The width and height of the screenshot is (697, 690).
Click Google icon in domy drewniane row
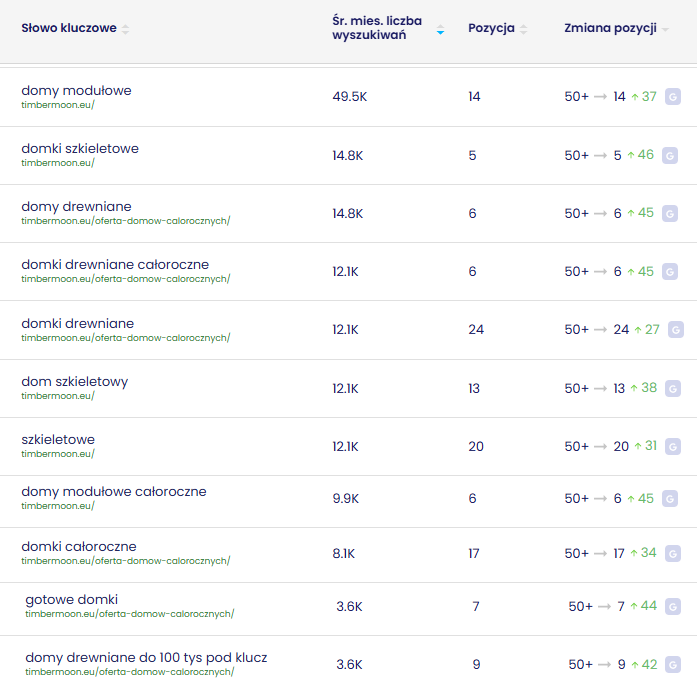point(670,213)
